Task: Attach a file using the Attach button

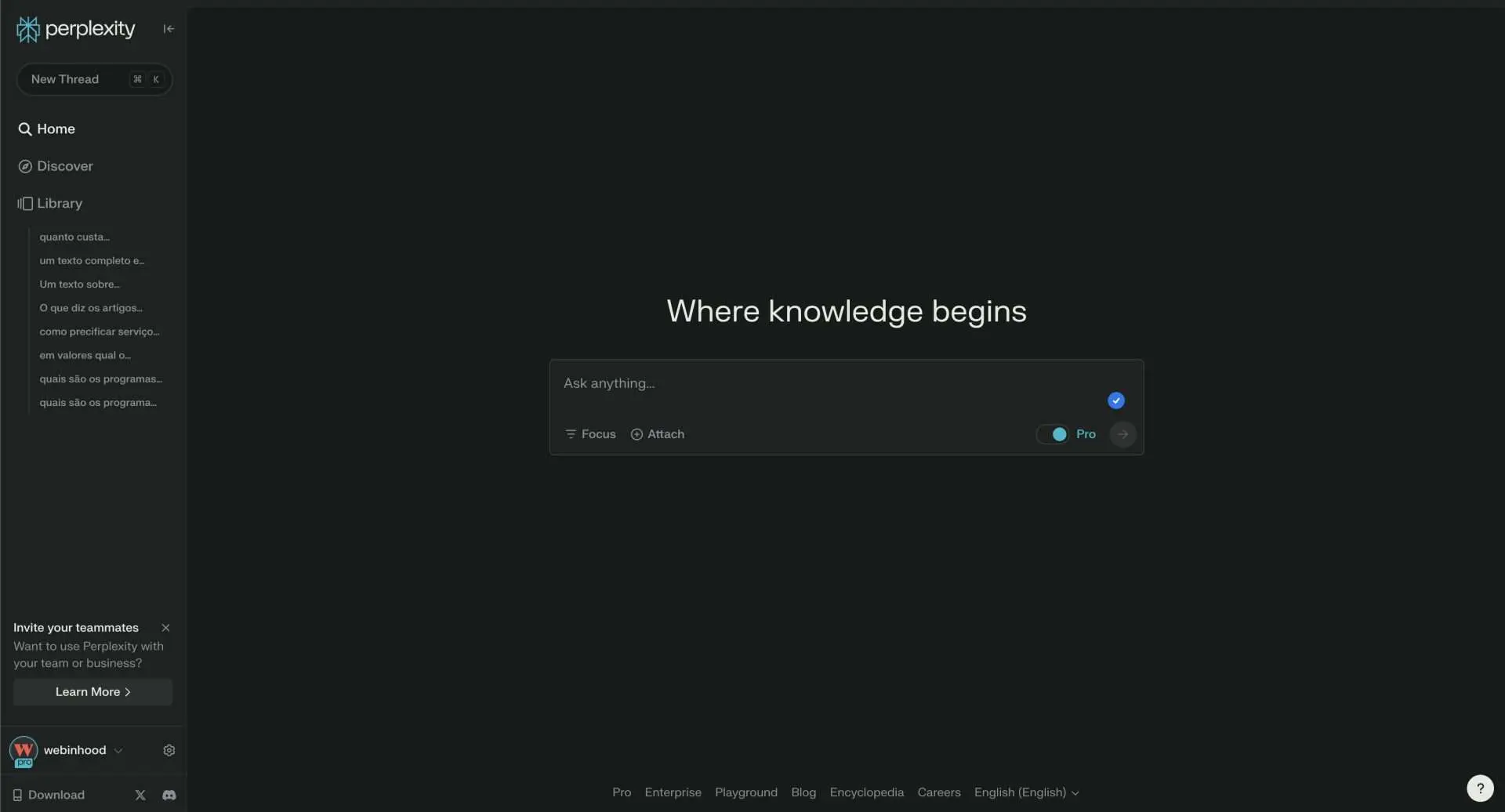Action: click(x=658, y=434)
